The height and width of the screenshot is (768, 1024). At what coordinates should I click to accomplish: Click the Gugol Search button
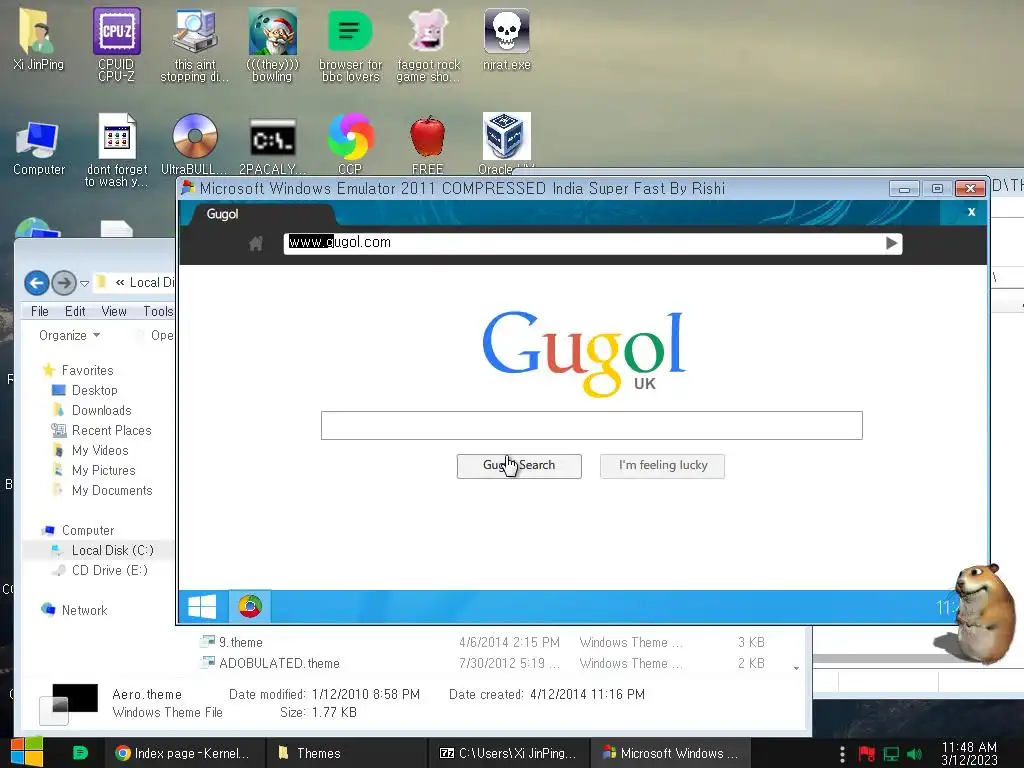[519, 466]
